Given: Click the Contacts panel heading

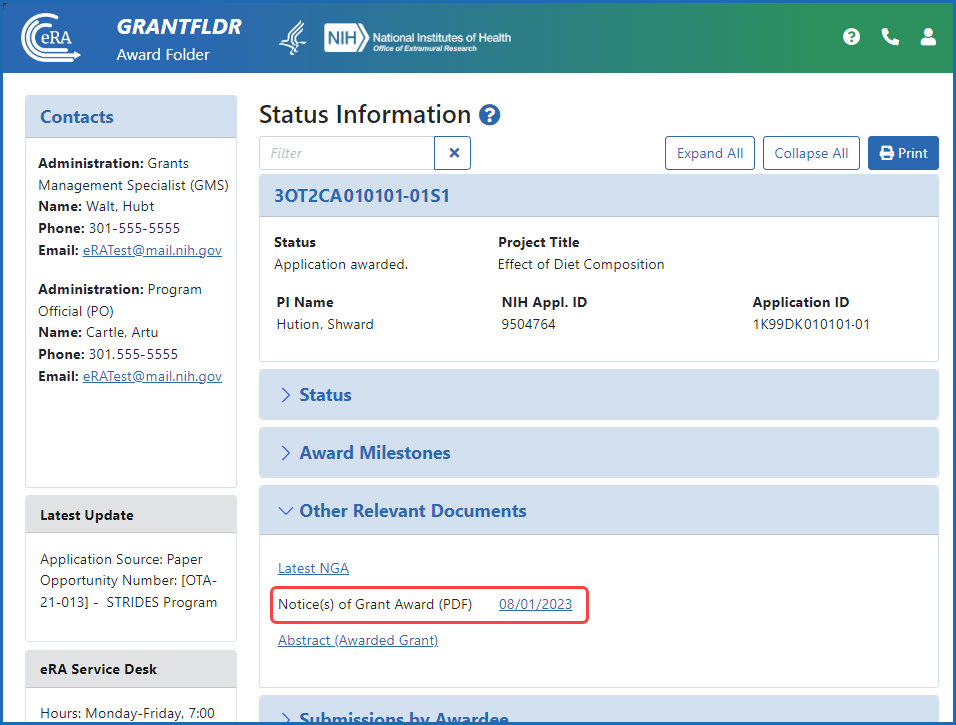Looking at the screenshot, I should [77, 116].
